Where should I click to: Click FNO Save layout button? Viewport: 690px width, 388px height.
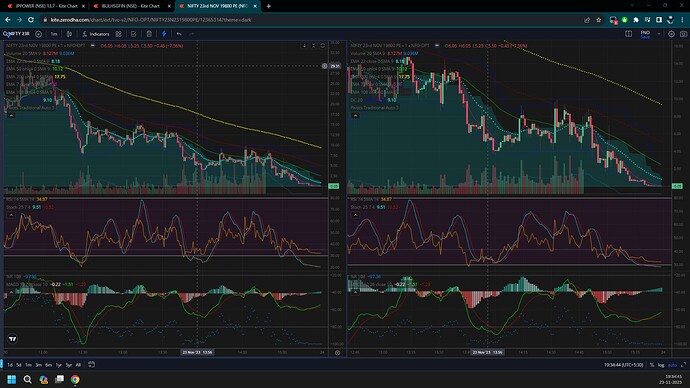pos(645,34)
